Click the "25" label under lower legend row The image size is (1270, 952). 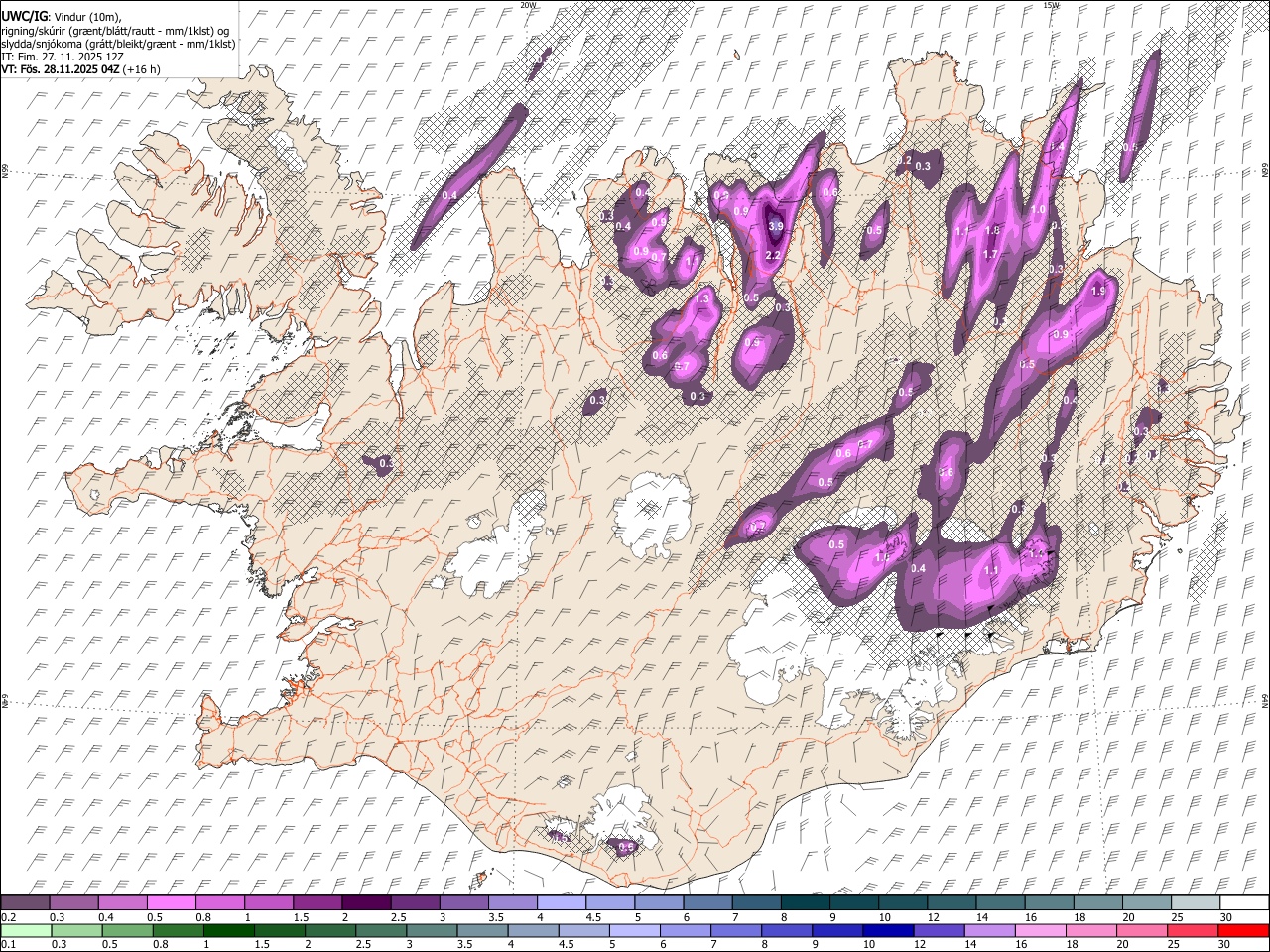pyautogui.click(x=1175, y=945)
